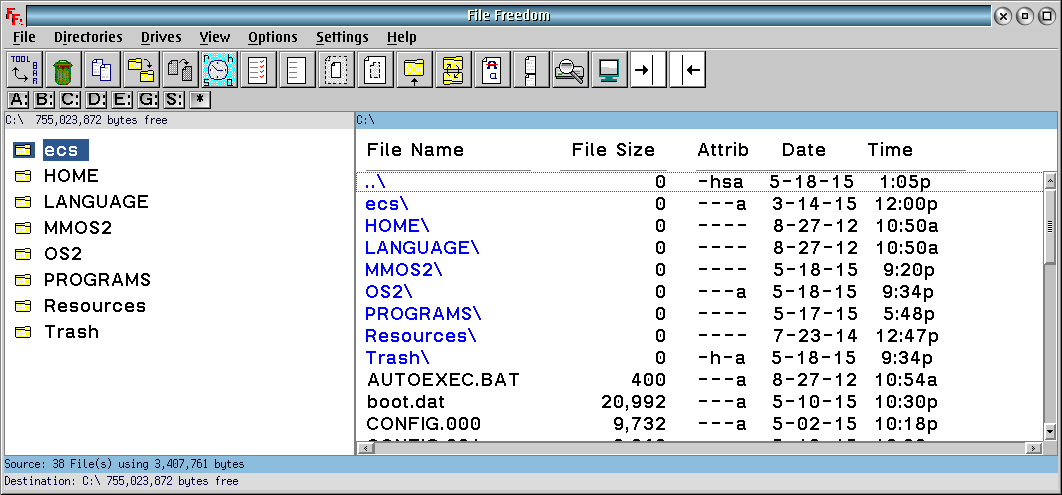The width and height of the screenshot is (1062, 495).
Task: Click the copy files toolbar icon
Action: coord(101,70)
